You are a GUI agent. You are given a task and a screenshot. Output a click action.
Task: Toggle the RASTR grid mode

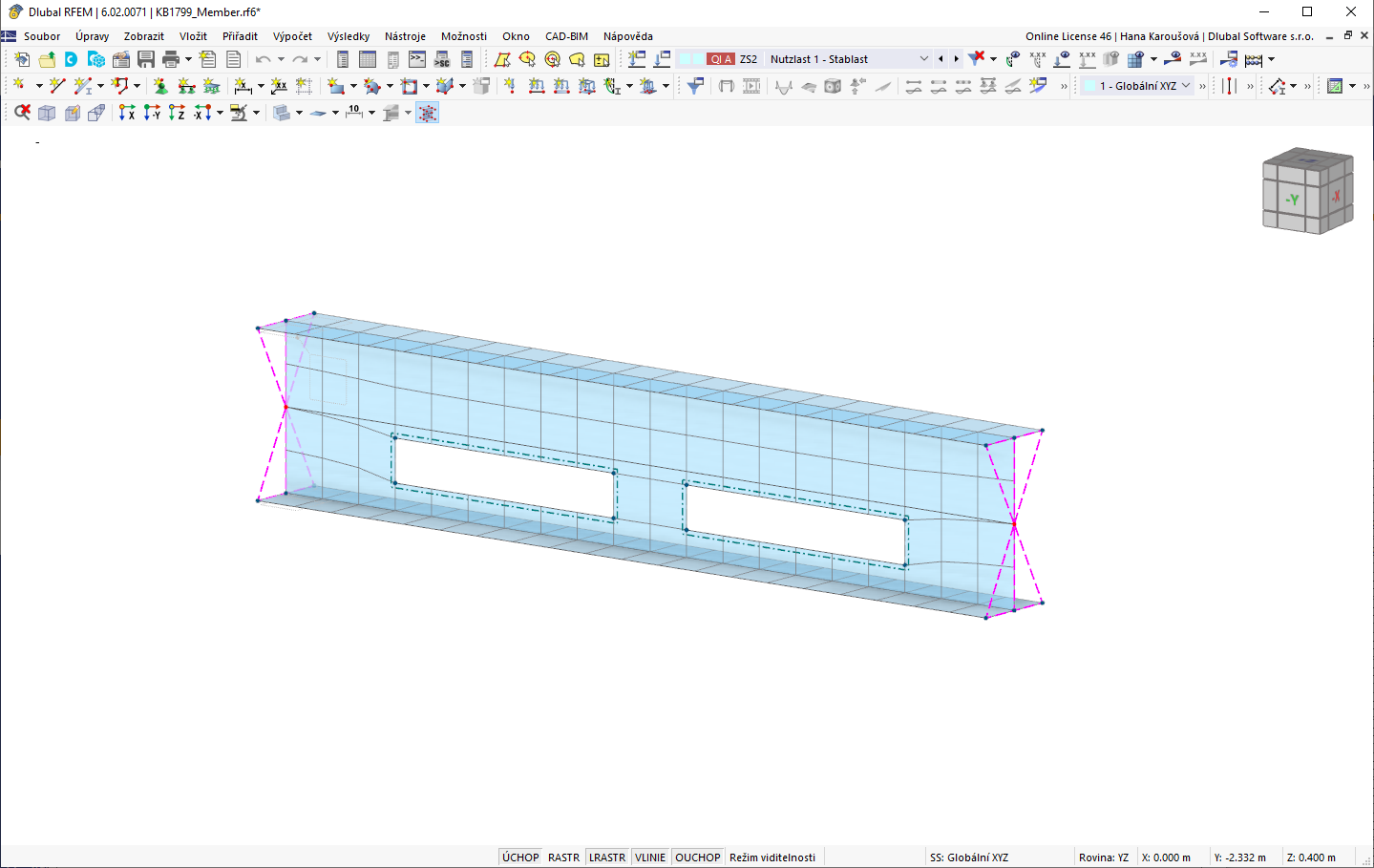(x=563, y=857)
